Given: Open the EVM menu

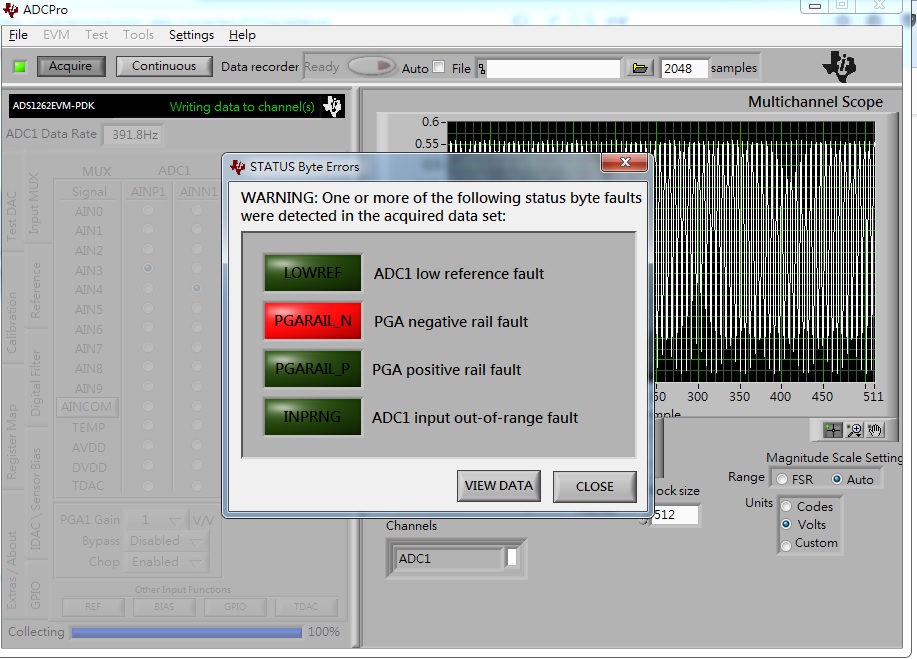Looking at the screenshot, I should point(56,35).
